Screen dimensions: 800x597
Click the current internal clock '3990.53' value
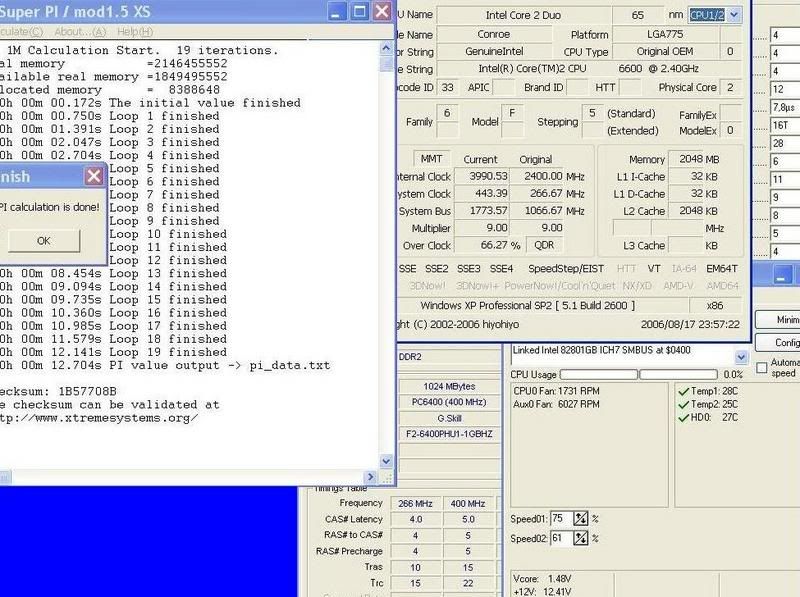click(484, 176)
